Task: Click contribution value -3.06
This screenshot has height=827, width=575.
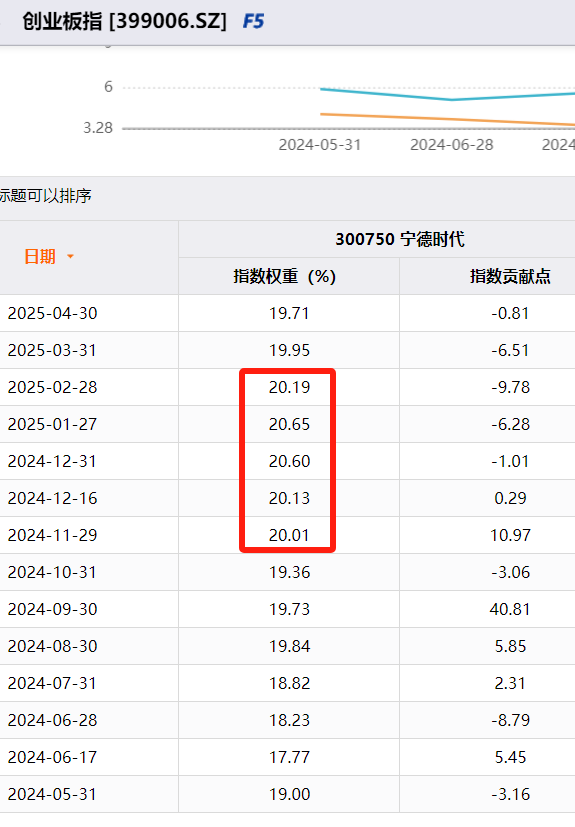Action: click(x=510, y=572)
